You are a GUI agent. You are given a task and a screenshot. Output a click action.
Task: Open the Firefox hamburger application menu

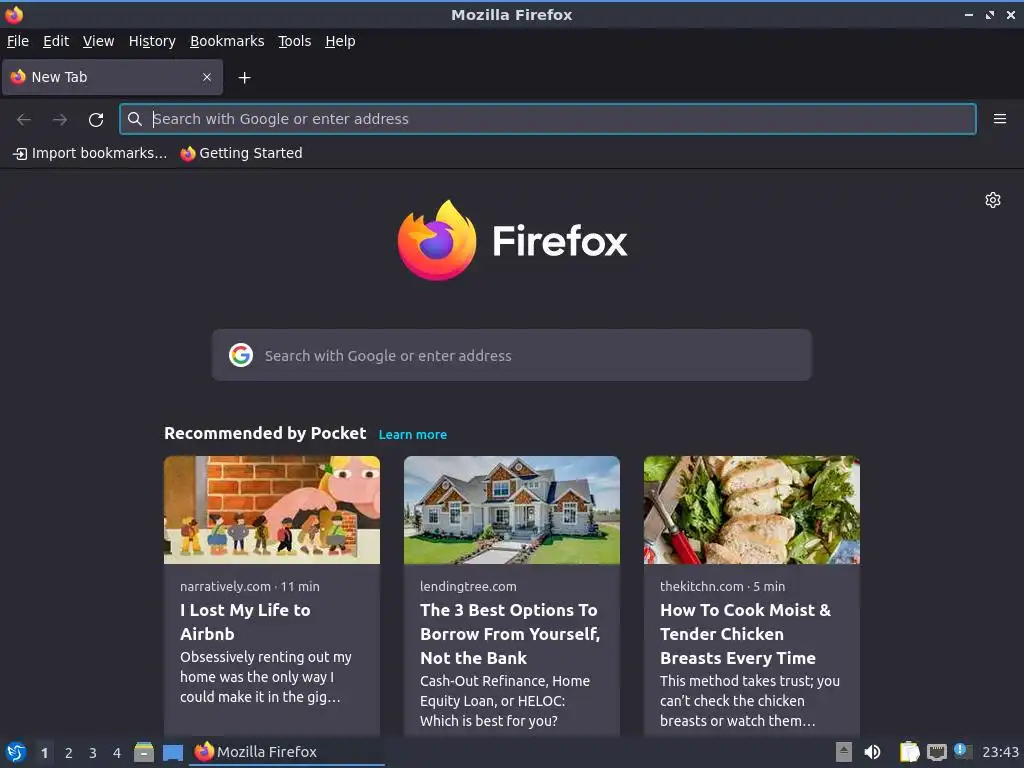pyautogui.click(x=1000, y=119)
